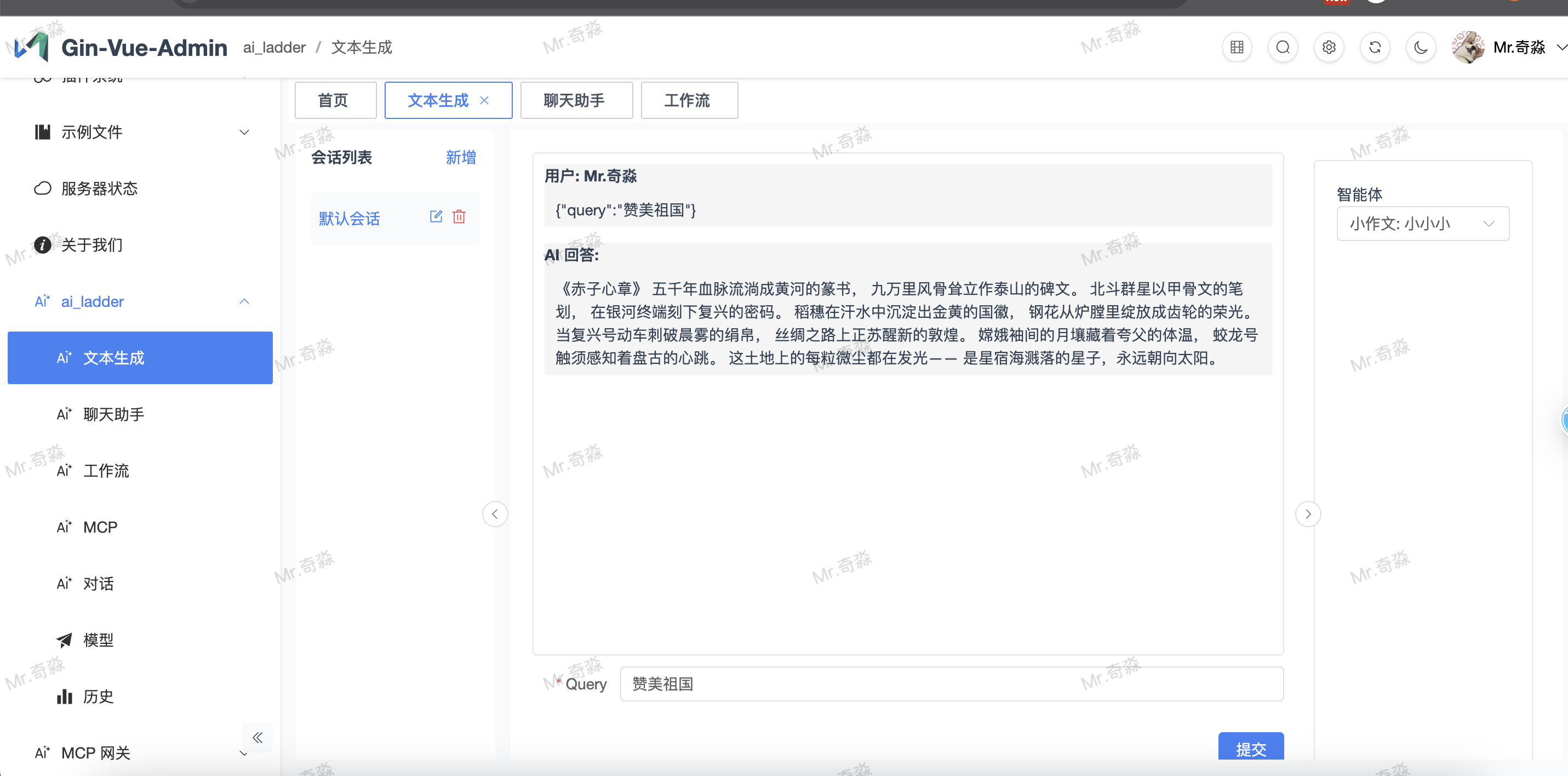This screenshot has height=776, width=1568.
Task: Edit 默认会话 using the pencil icon
Action: click(436, 217)
